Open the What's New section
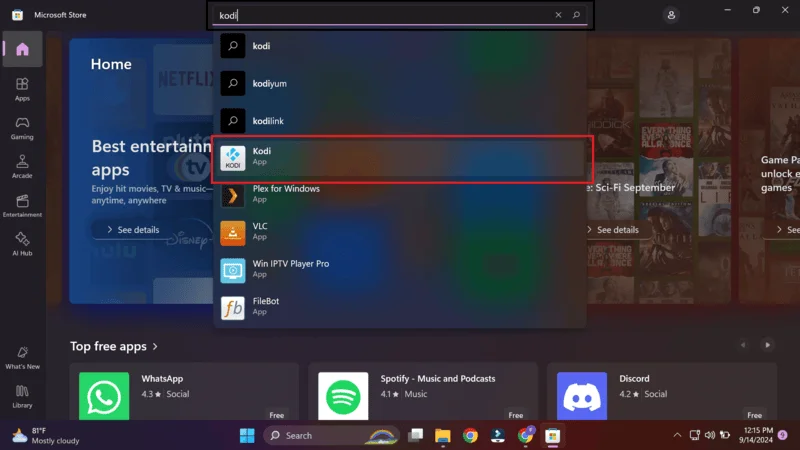 pyautogui.click(x=22, y=358)
